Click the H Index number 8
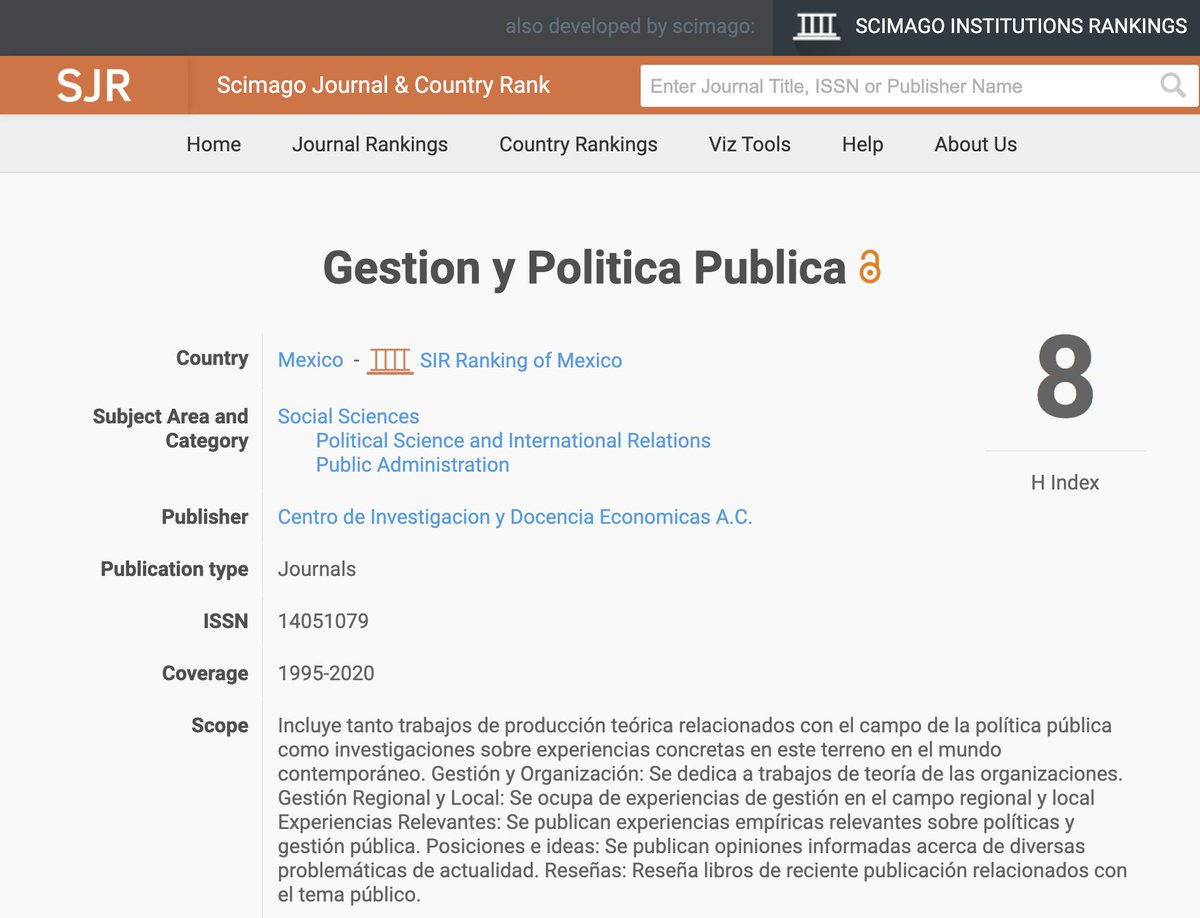Image resolution: width=1200 pixels, height=918 pixels. click(x=1065, y=378)
